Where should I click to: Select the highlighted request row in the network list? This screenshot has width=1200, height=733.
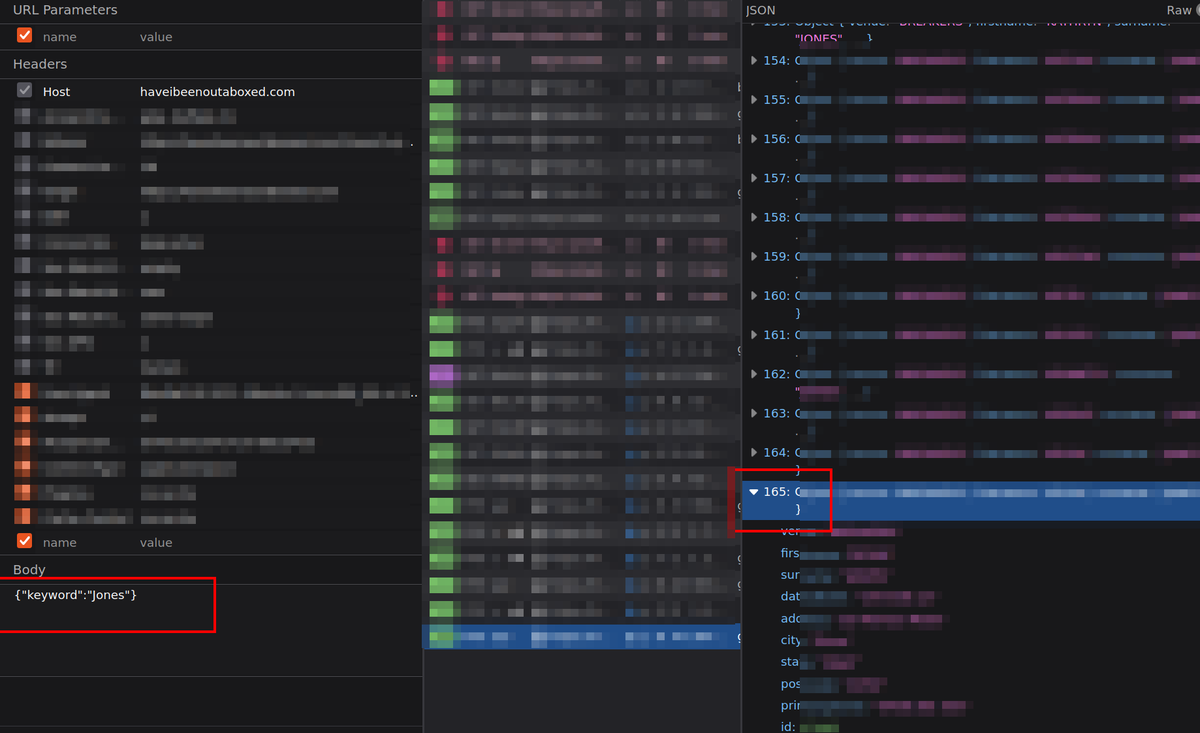tap(582, 636)
